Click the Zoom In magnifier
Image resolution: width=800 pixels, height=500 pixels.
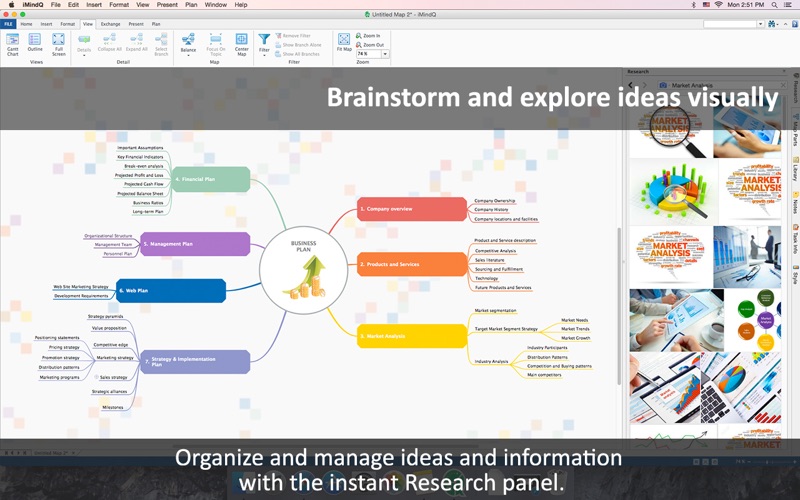tap(359, 36)
